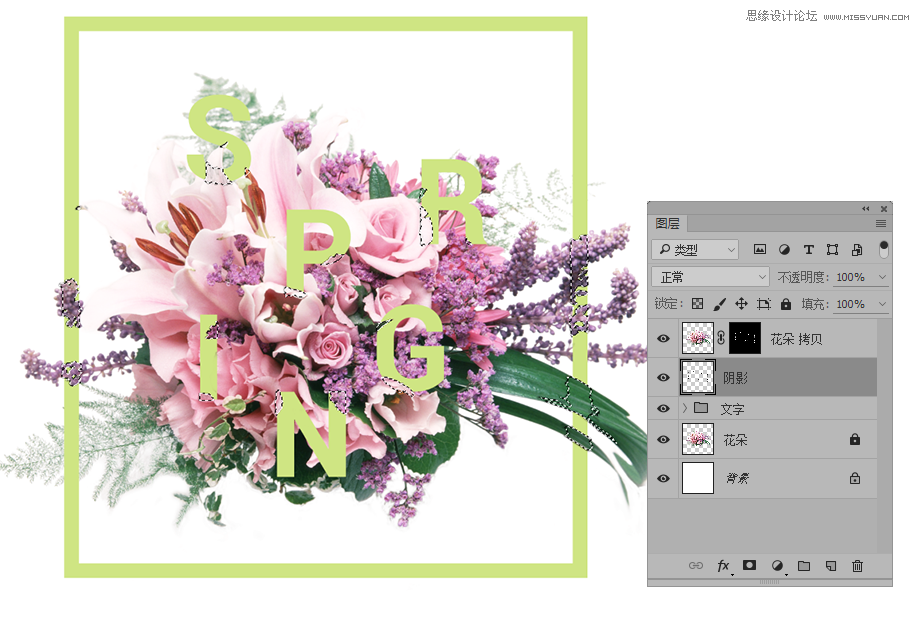
Task: Click the white 背景 layer thumbnail
Action: [698, 478]
